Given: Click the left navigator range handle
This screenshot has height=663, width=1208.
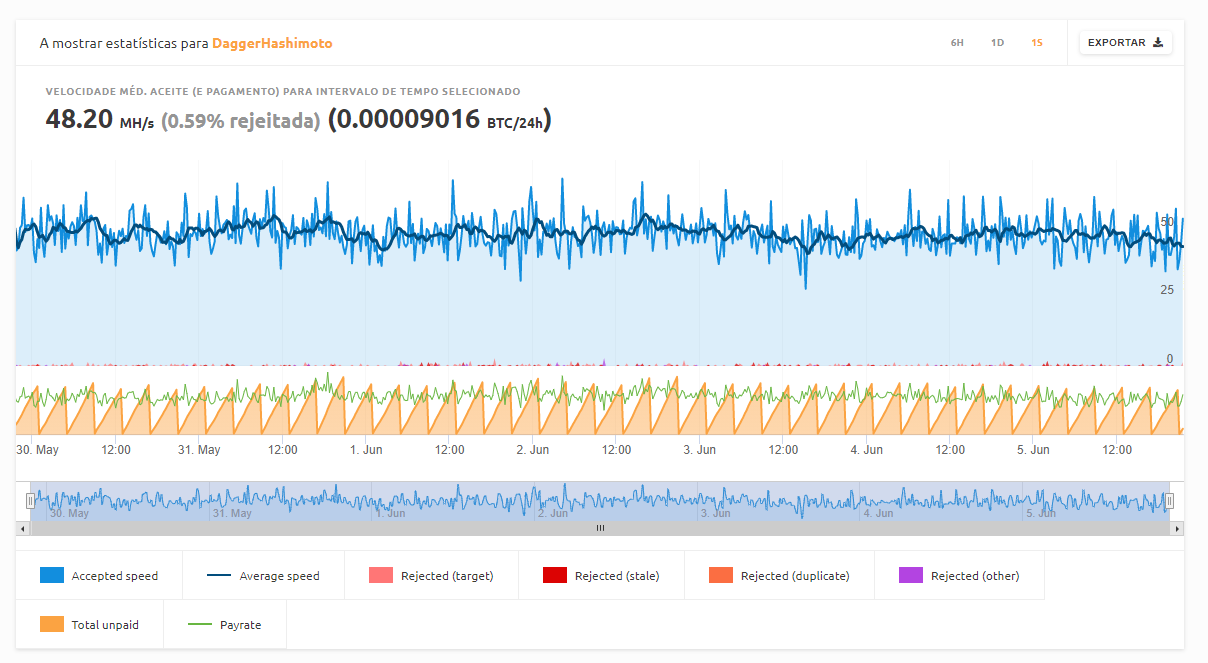Looking at the screenshot, I should [x=30, y=500].
